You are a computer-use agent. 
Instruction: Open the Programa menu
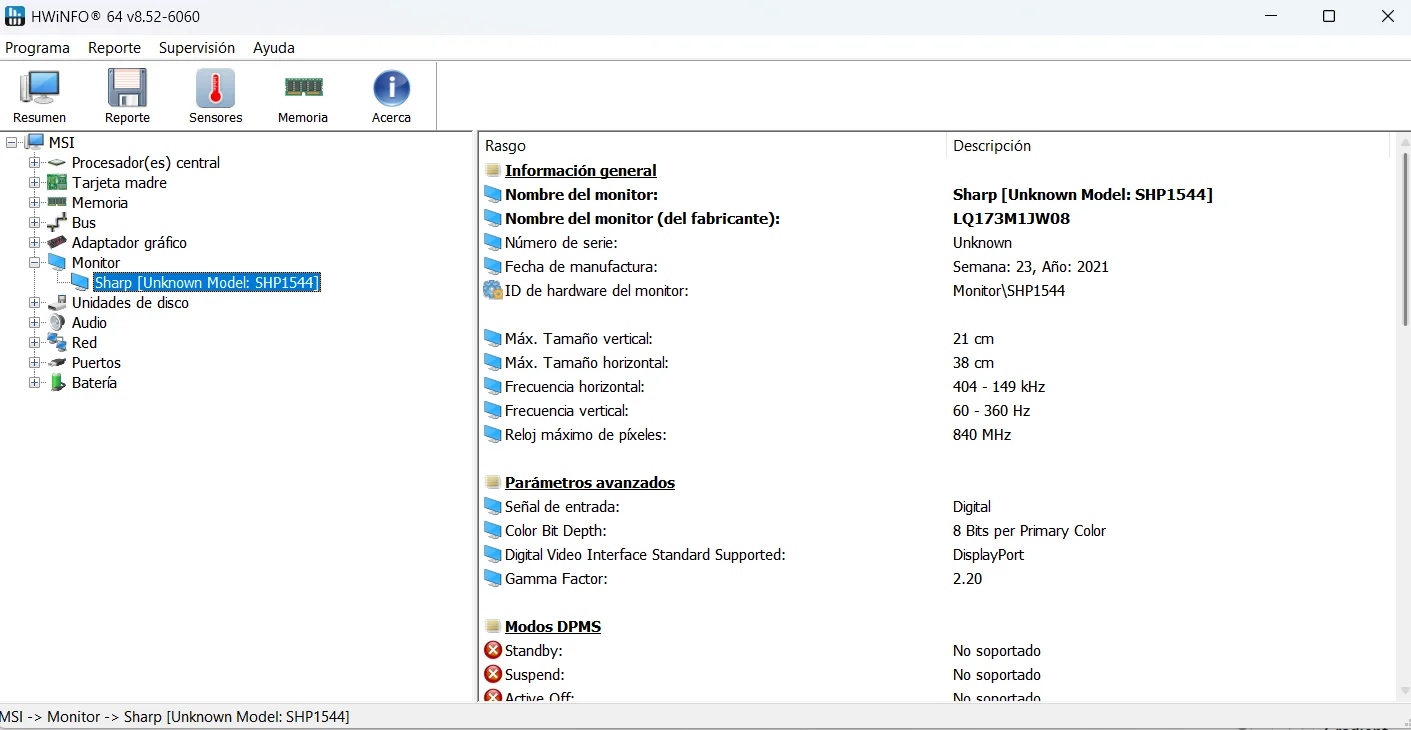click(x=38, y=47)
